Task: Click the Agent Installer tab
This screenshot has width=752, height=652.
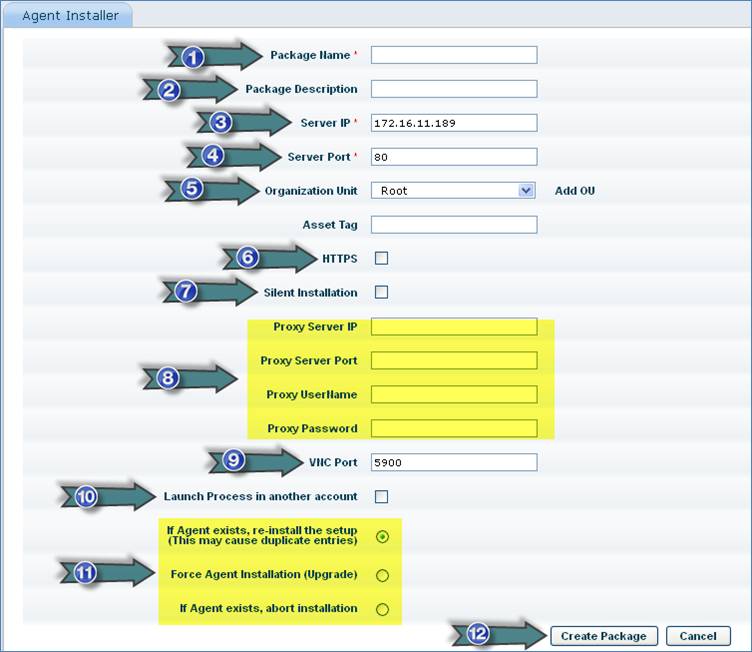Action: click(70, 15)
